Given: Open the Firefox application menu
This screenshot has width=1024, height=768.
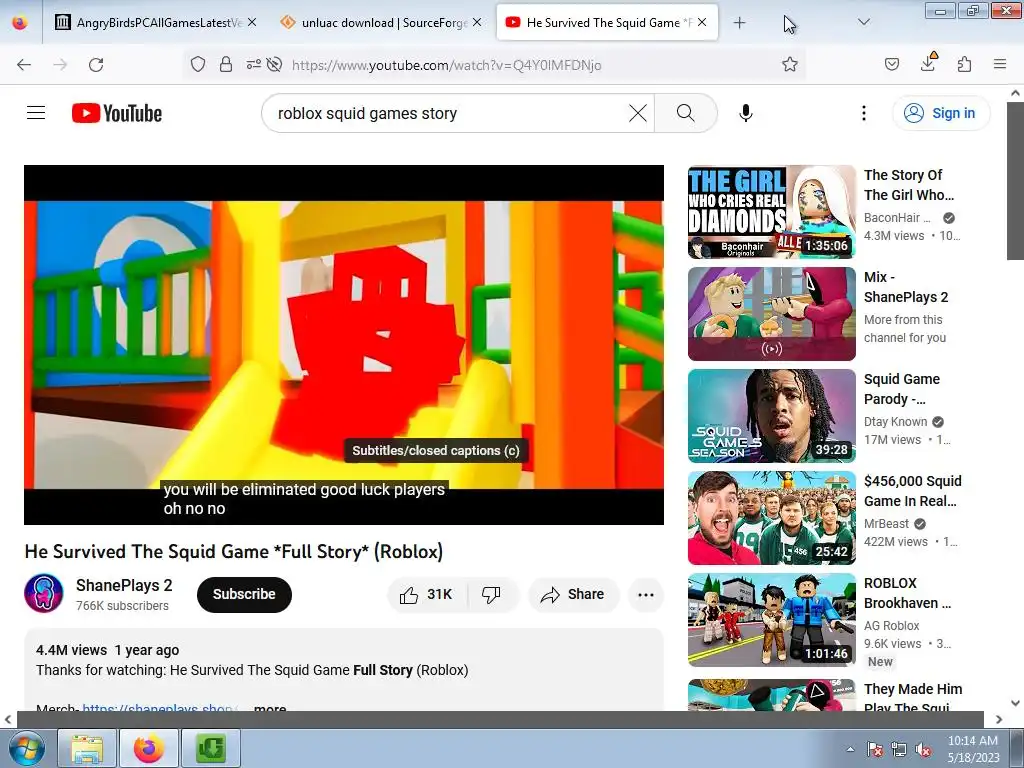Looking at the screenshot, I should click(x=999, y=64).
